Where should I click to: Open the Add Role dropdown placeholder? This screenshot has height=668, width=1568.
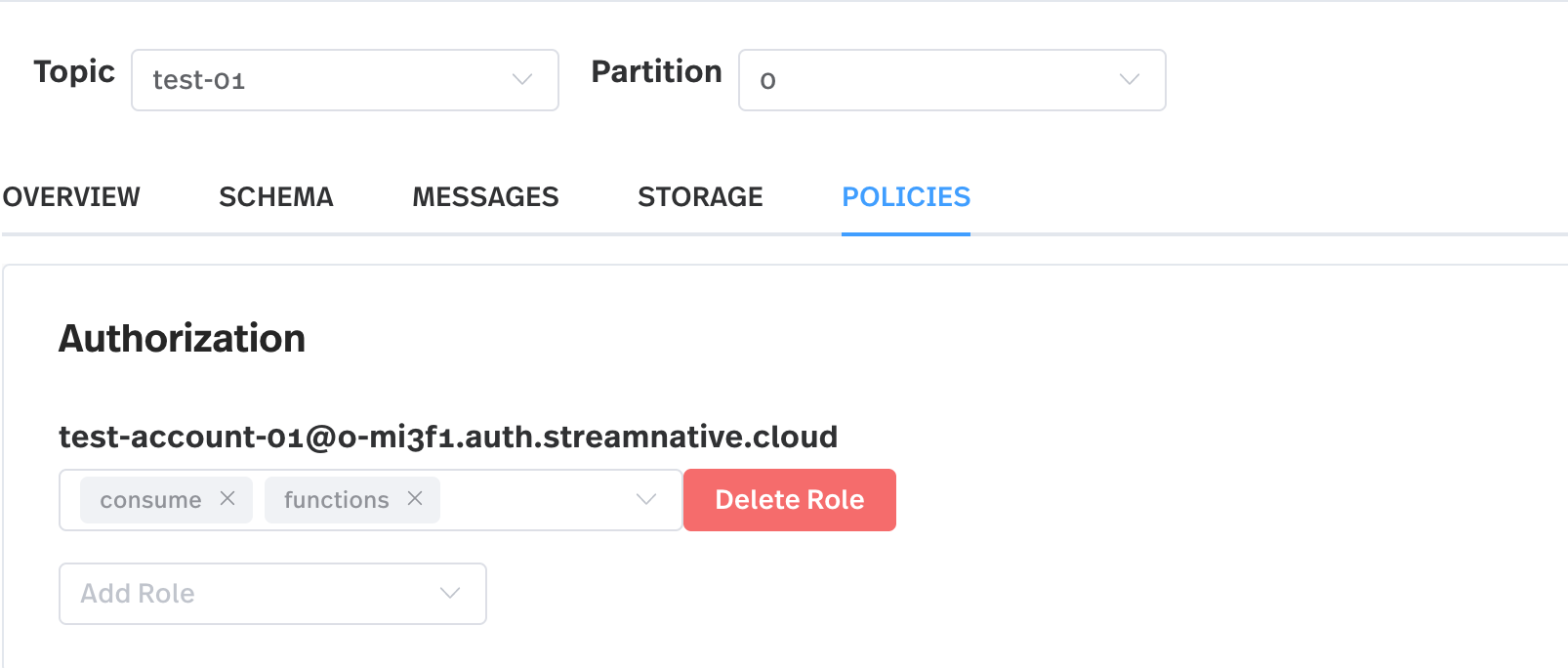click(x=244, y=594)
